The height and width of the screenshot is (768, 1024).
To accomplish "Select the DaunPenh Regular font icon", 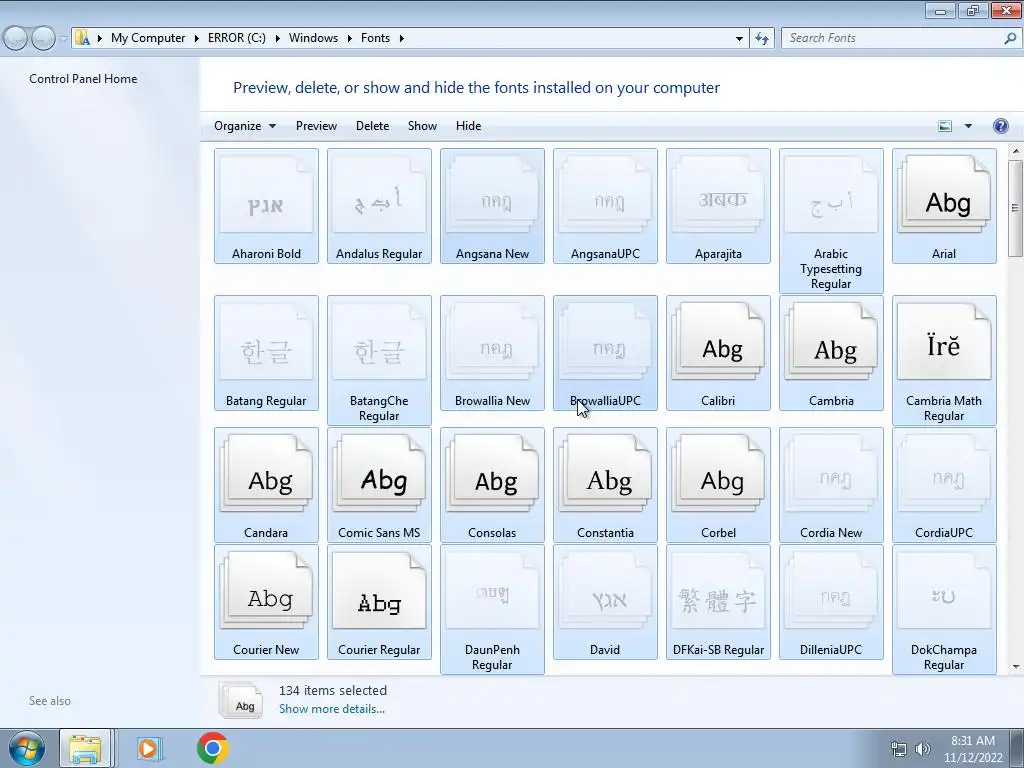I will click(x=492, y=609).
